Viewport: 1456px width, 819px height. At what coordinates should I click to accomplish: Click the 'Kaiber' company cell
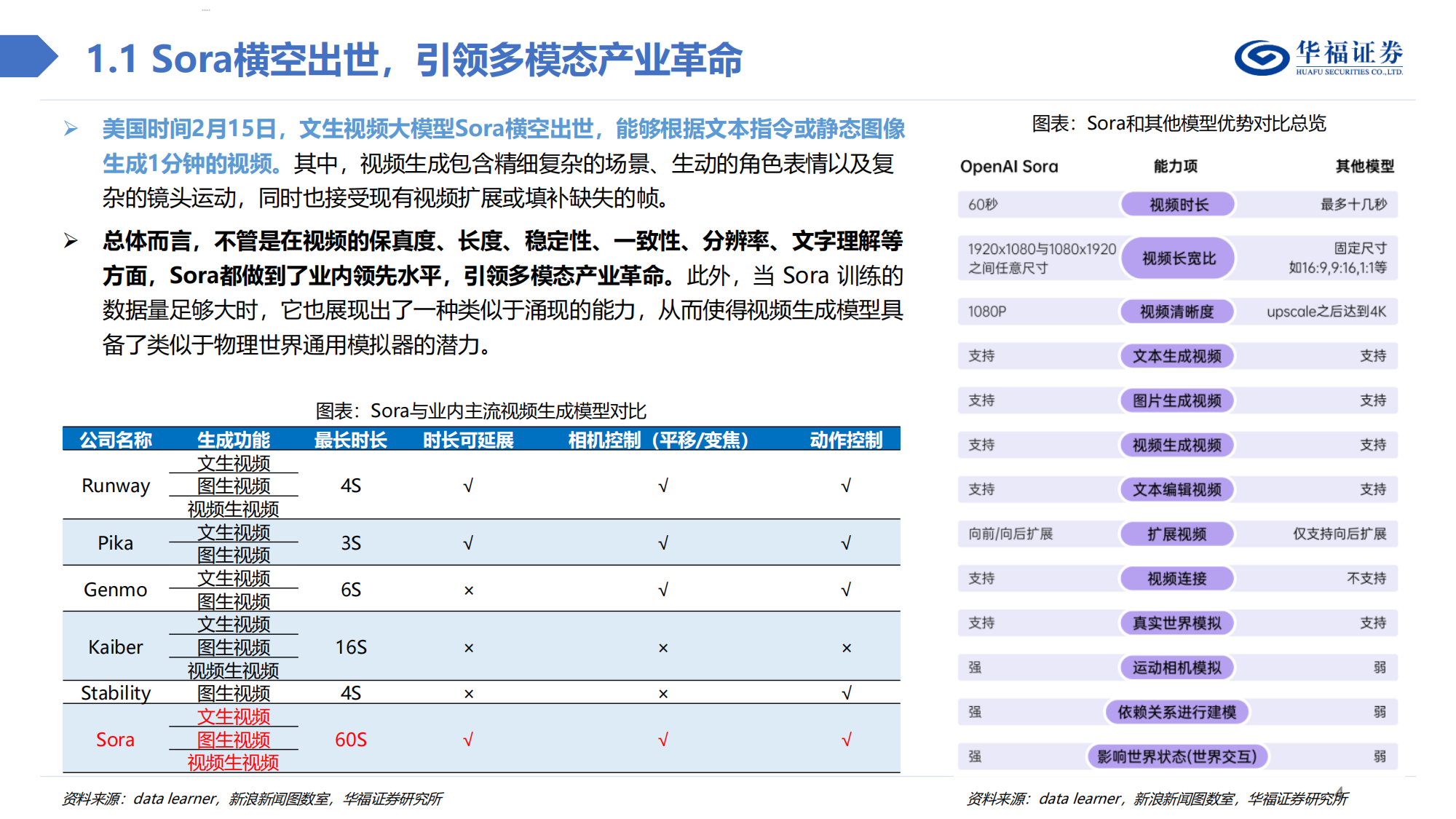116,647
